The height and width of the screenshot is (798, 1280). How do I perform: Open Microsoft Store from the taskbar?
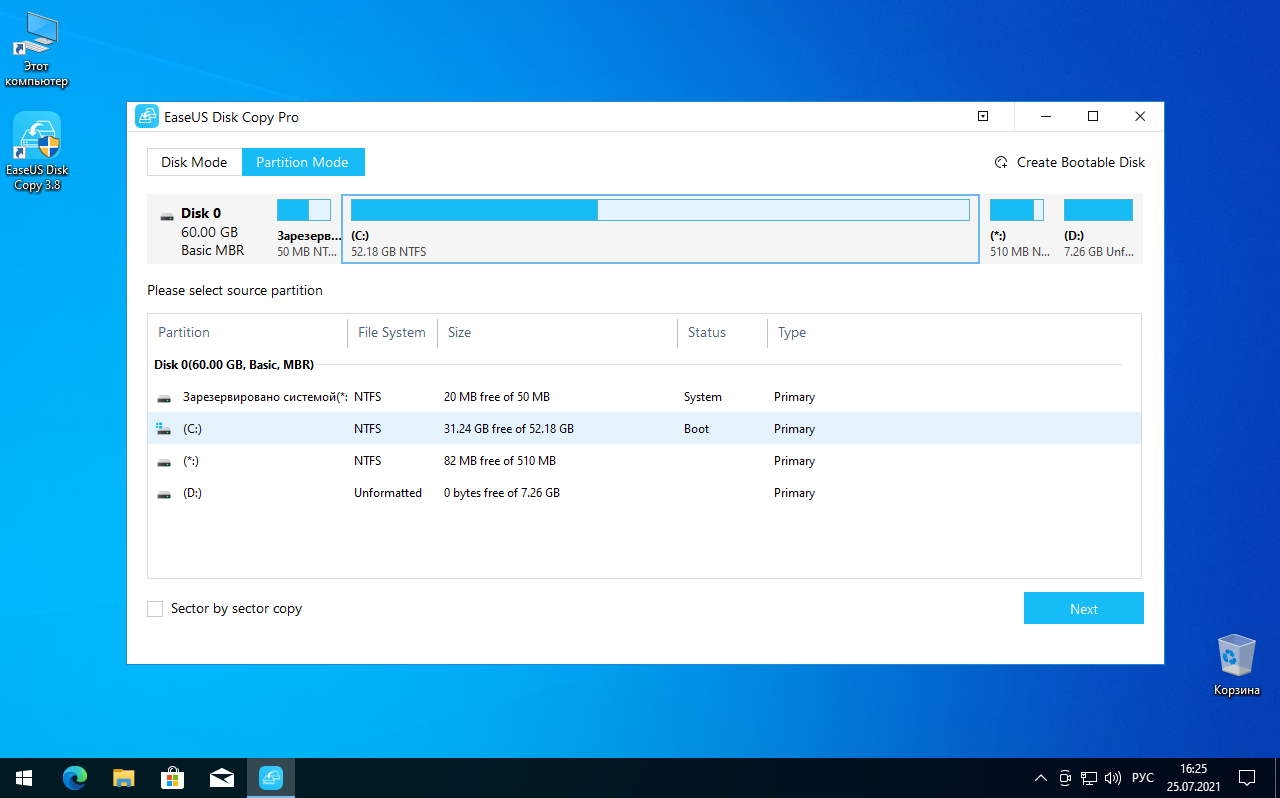(172, 778)
